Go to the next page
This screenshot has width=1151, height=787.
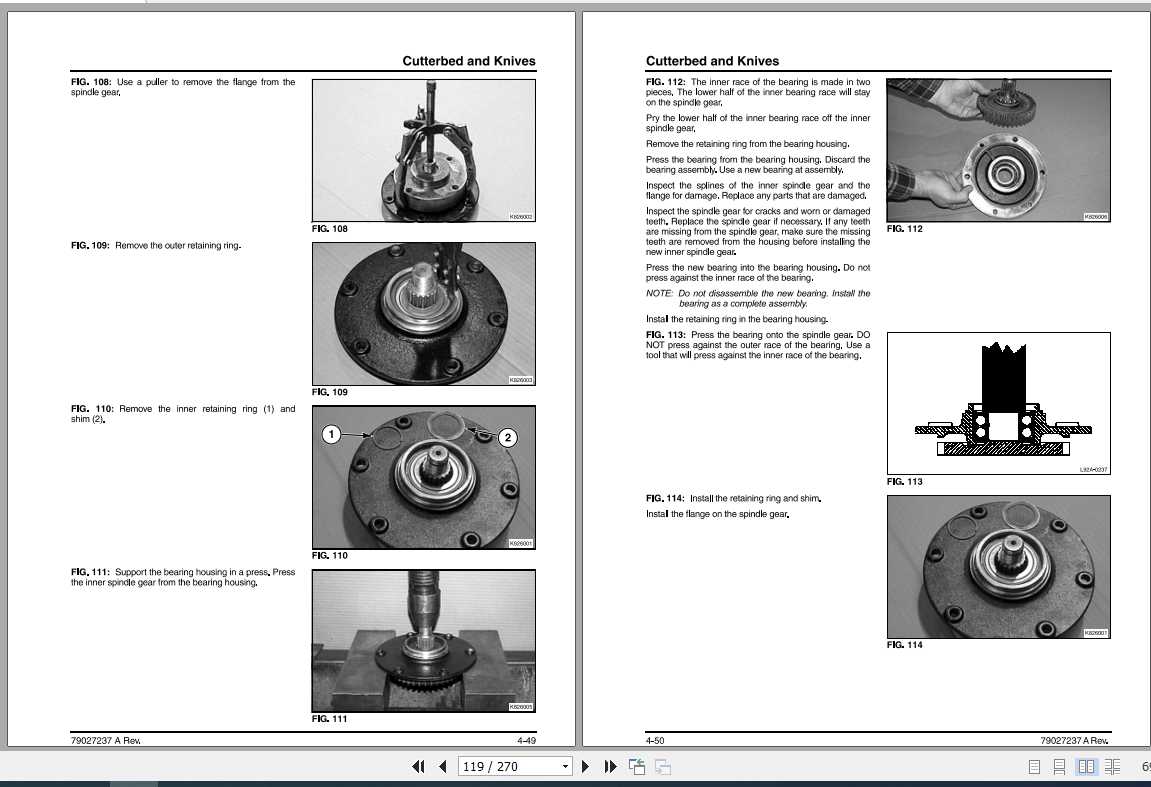(585, 766)
